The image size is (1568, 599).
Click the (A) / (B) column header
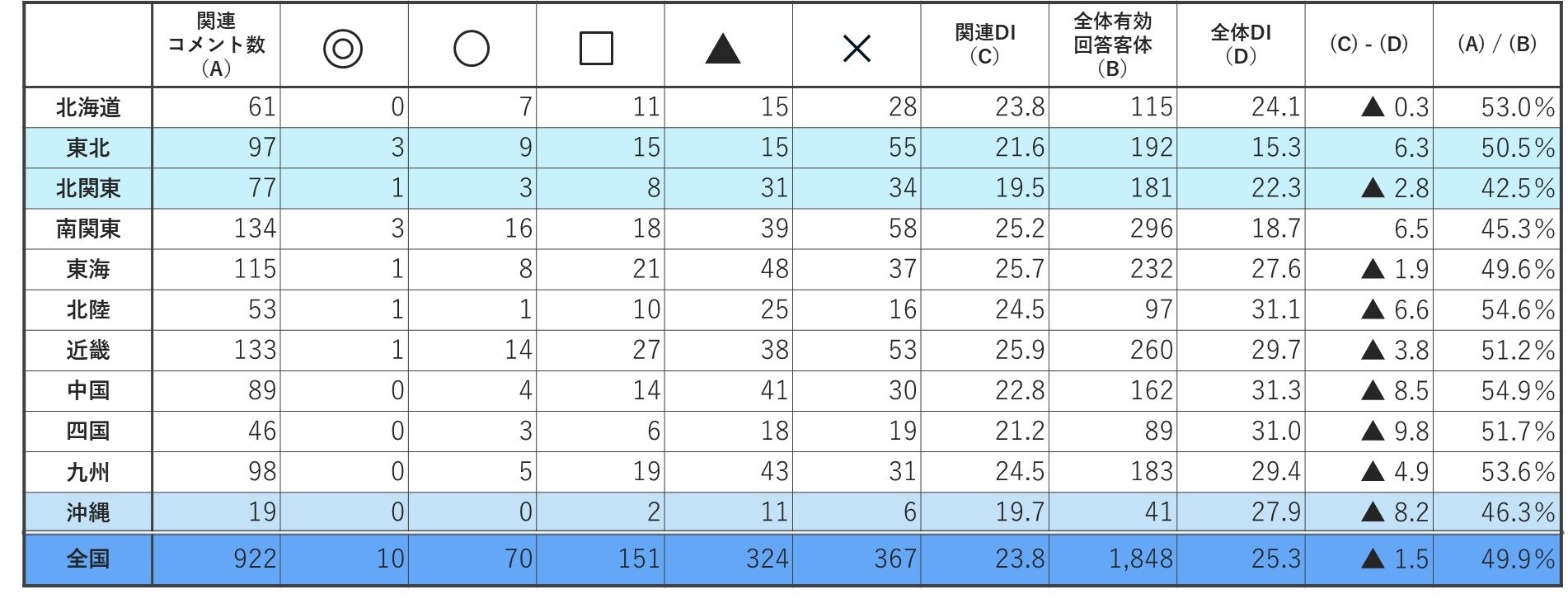[1497, 45]
